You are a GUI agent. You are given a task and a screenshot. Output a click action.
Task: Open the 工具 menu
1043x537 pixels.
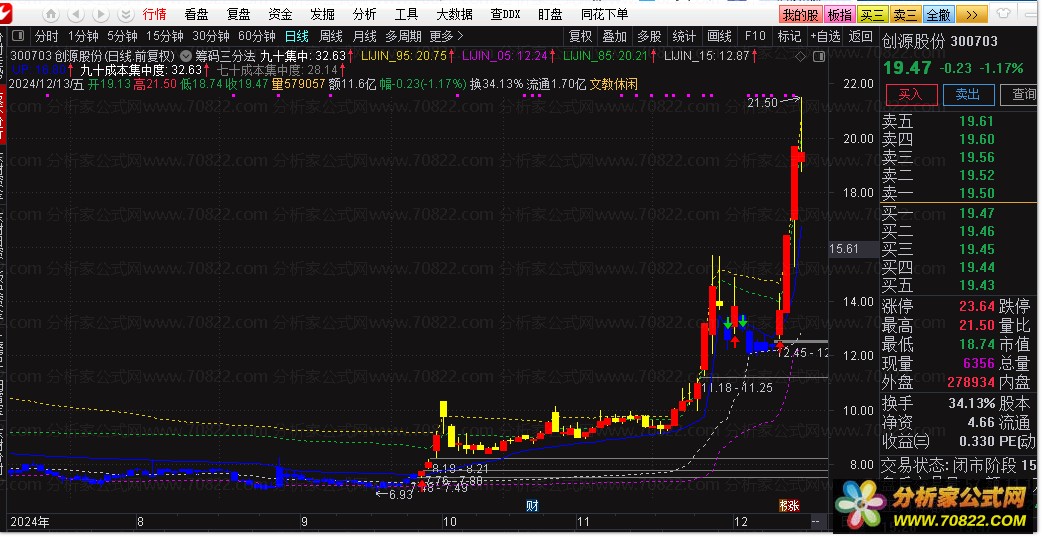(406, 14)
